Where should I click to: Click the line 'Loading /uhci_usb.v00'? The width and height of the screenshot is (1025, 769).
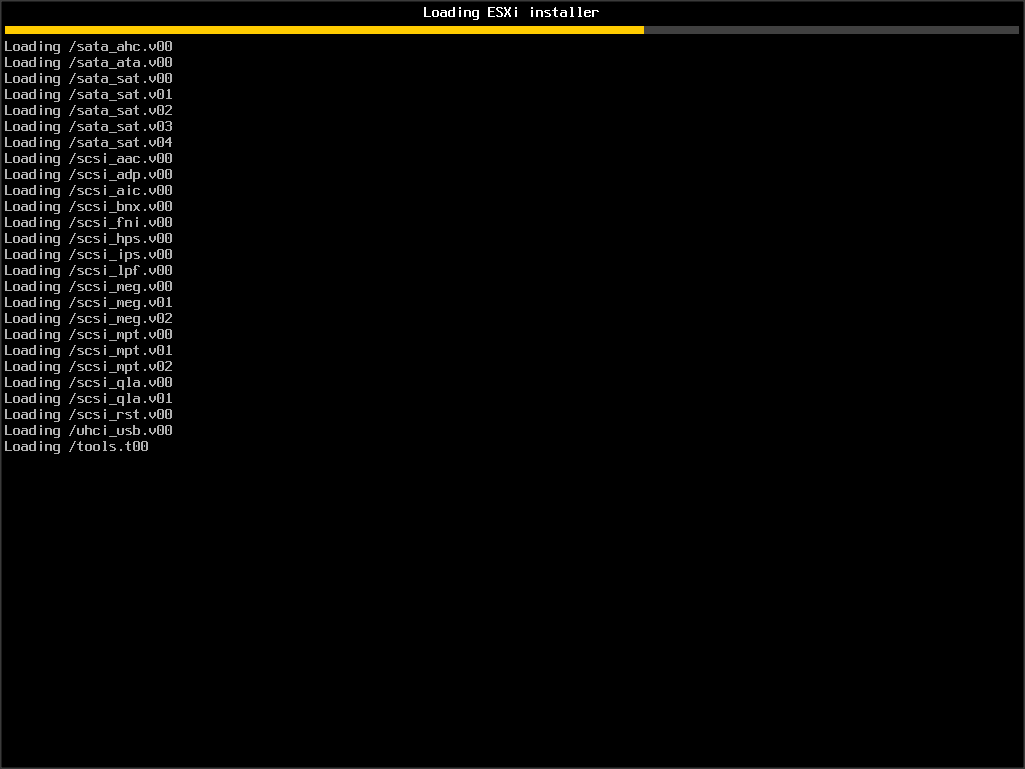tap(88, 432)
